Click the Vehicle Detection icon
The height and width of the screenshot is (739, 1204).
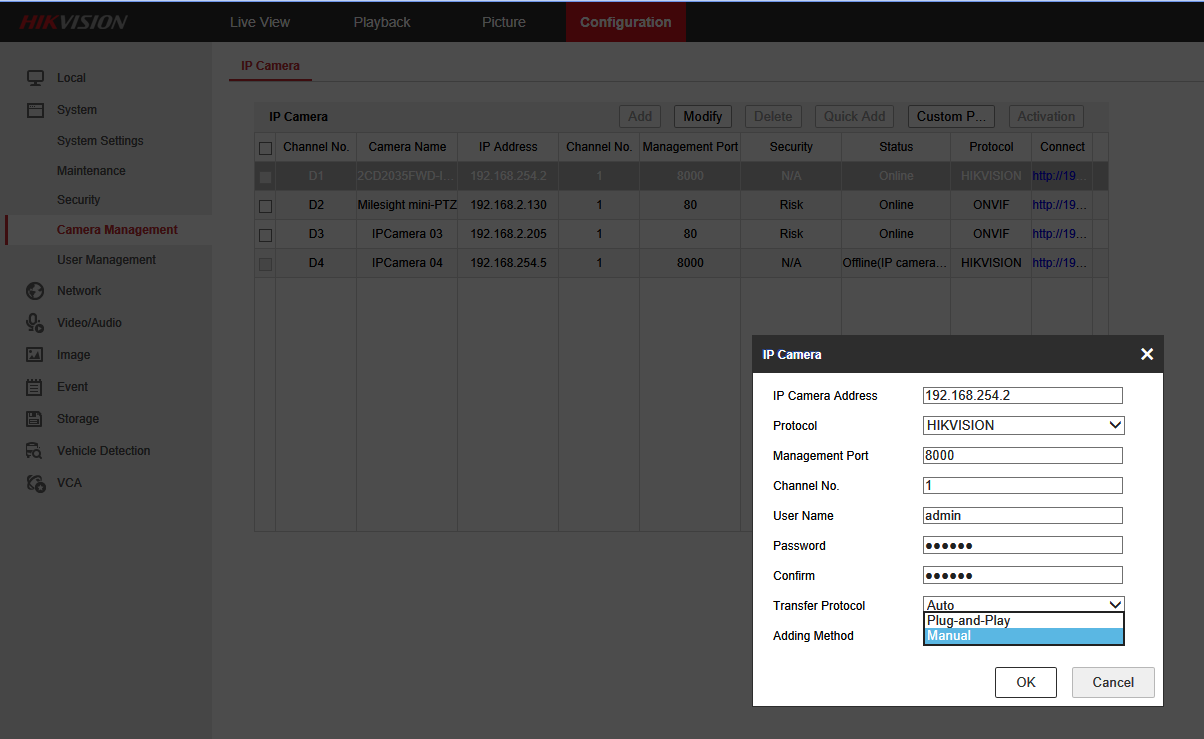coord(35,451)
